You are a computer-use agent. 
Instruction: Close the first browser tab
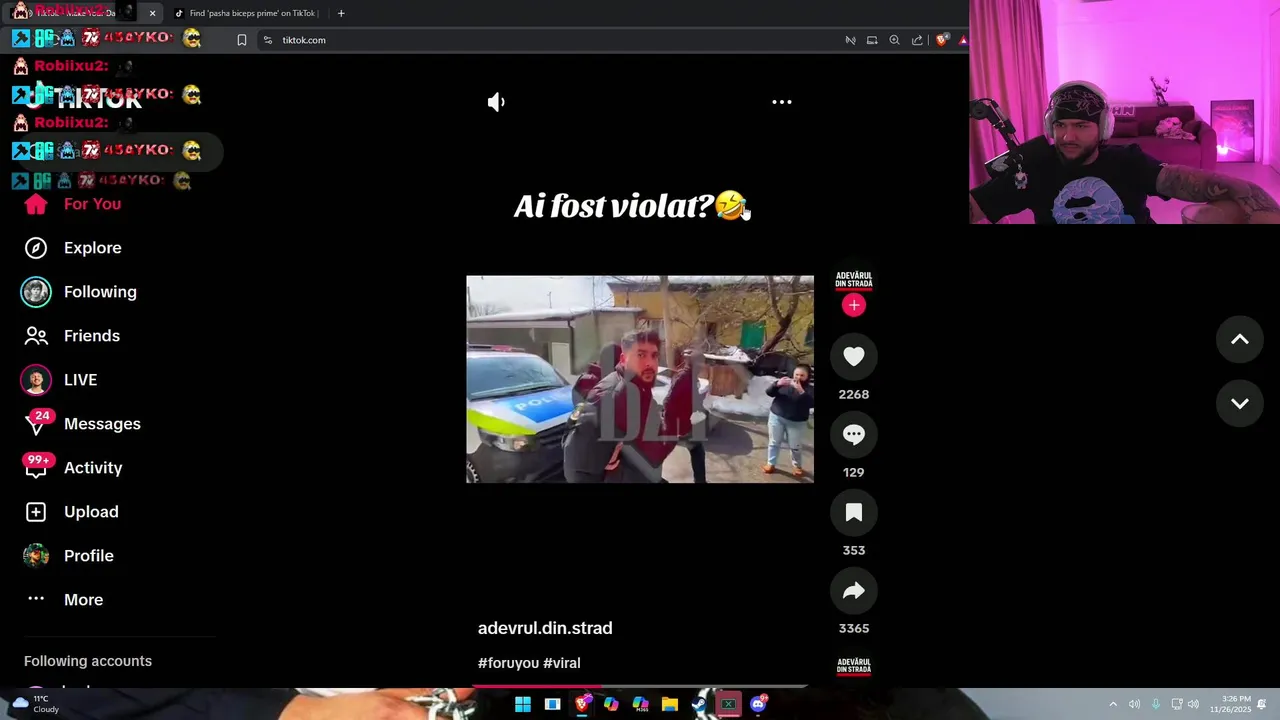coord(152,13)
